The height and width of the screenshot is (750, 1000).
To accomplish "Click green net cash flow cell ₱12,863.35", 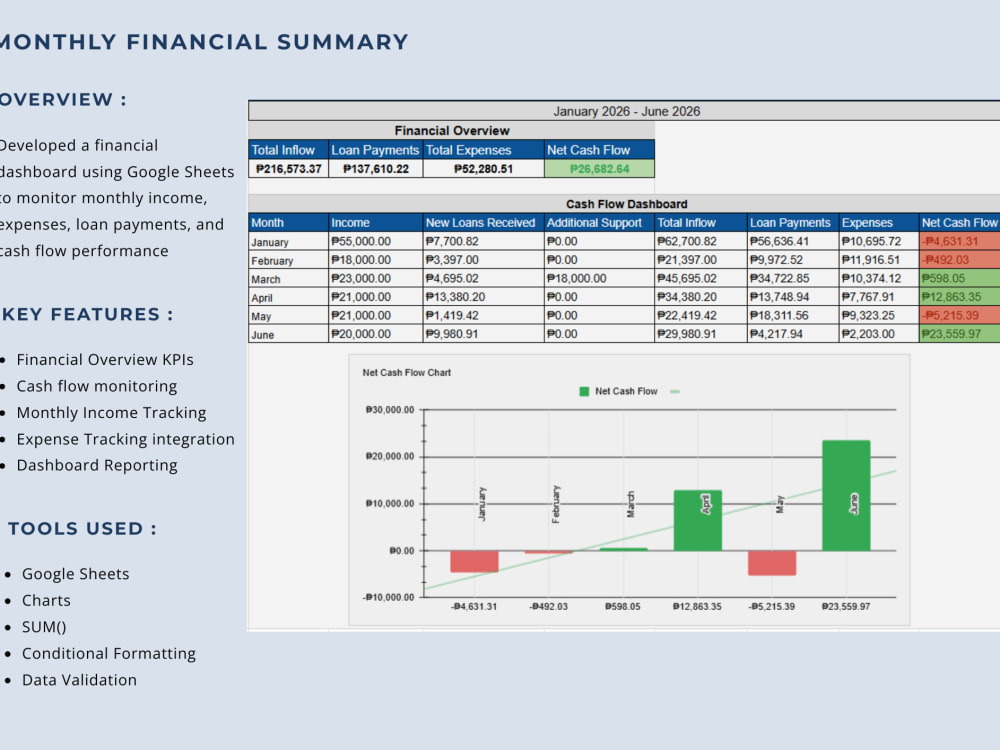I will 960,297.
